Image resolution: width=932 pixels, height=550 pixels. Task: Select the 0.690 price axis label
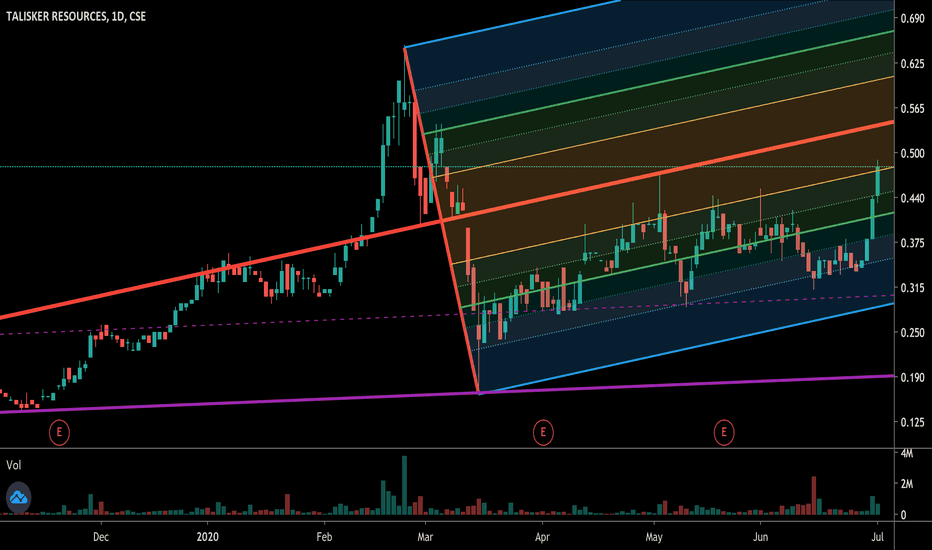tap(912, 18)
